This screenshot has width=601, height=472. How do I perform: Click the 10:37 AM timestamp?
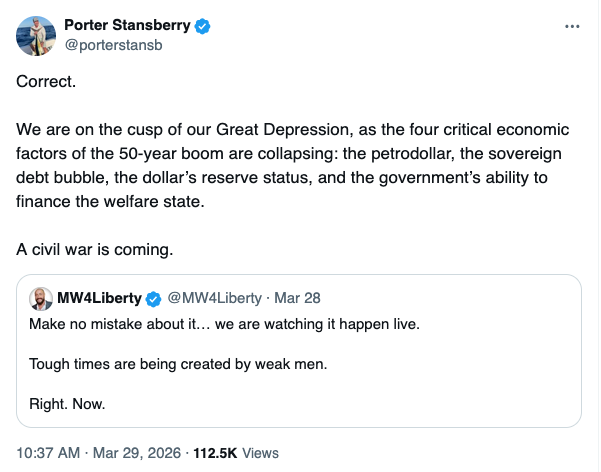(x=48, y=452)
